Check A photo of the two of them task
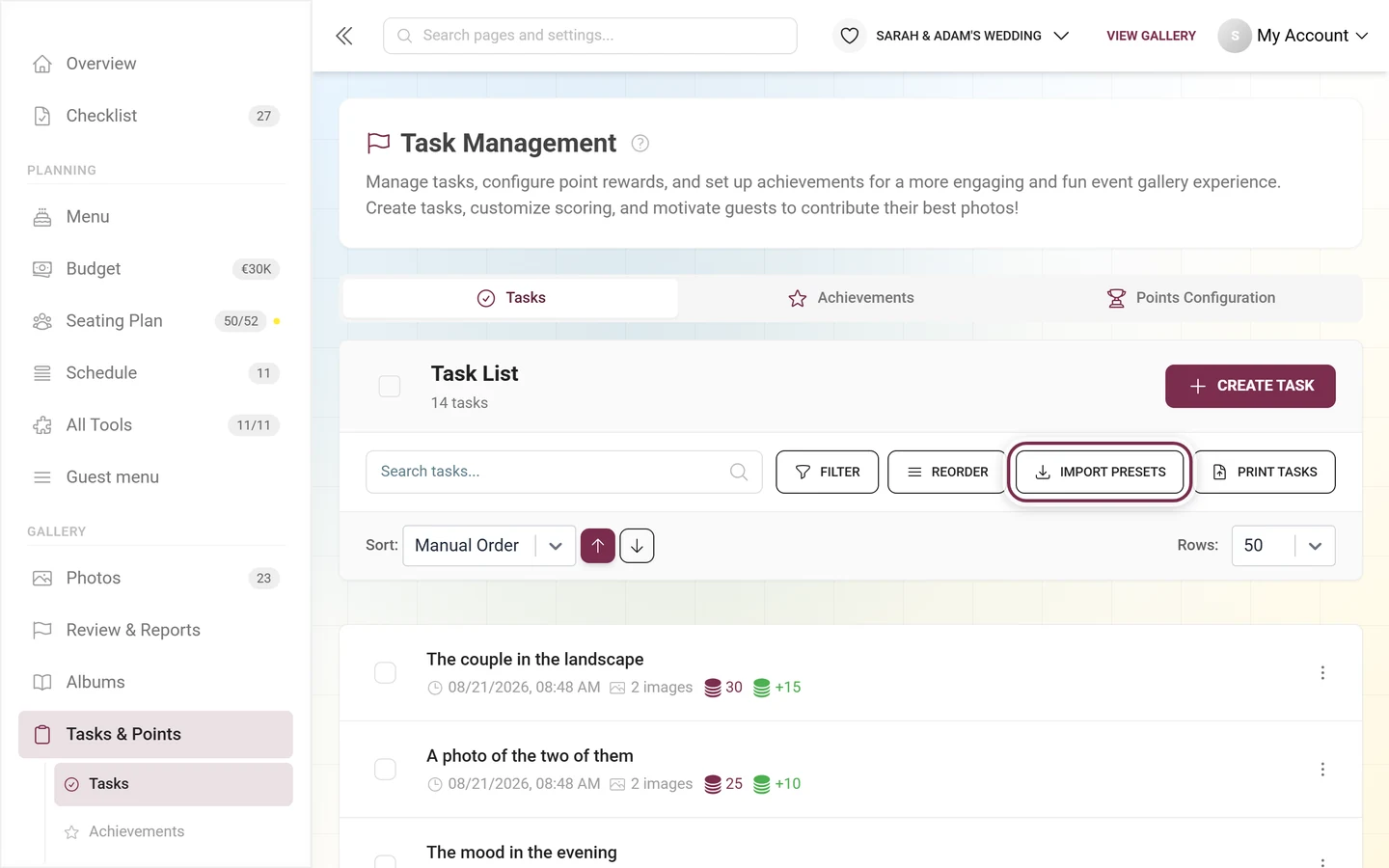The height and width of the screenshot is (868, 1389). 385,769
